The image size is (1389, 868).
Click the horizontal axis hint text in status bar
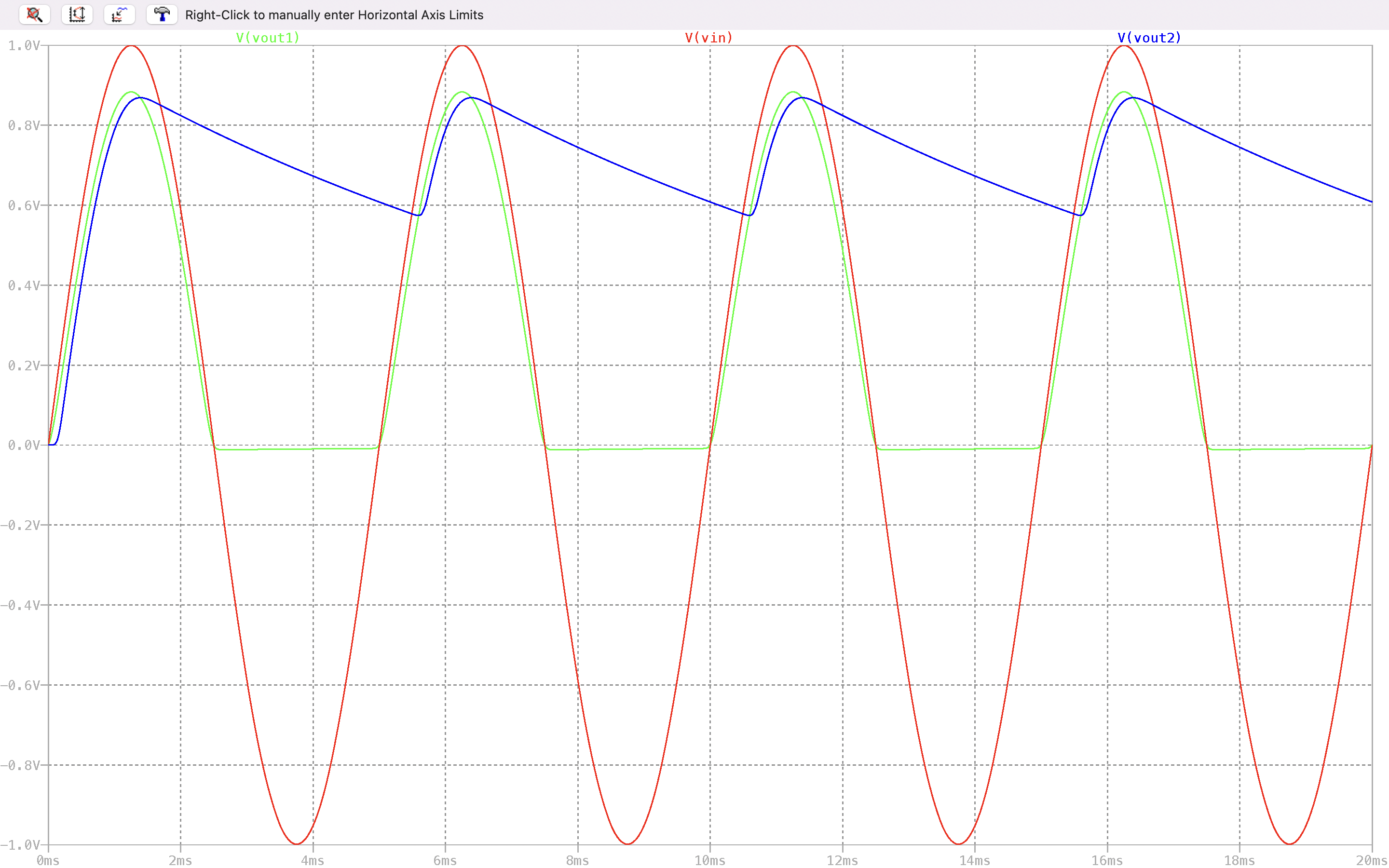334,15
